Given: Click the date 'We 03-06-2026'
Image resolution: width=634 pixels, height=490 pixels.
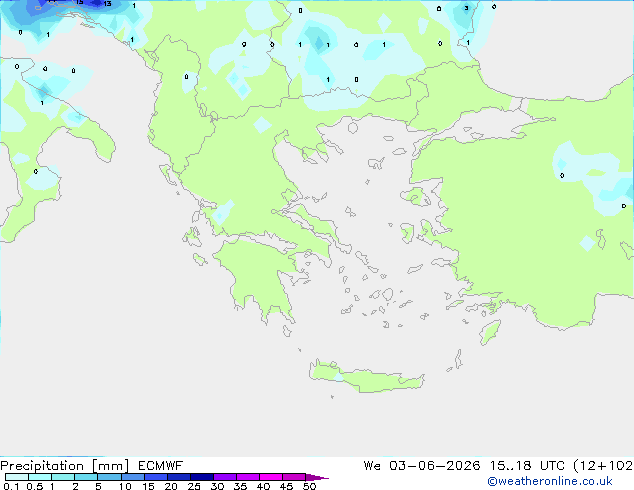Looking at the screenshot, I should pos(422,466).
